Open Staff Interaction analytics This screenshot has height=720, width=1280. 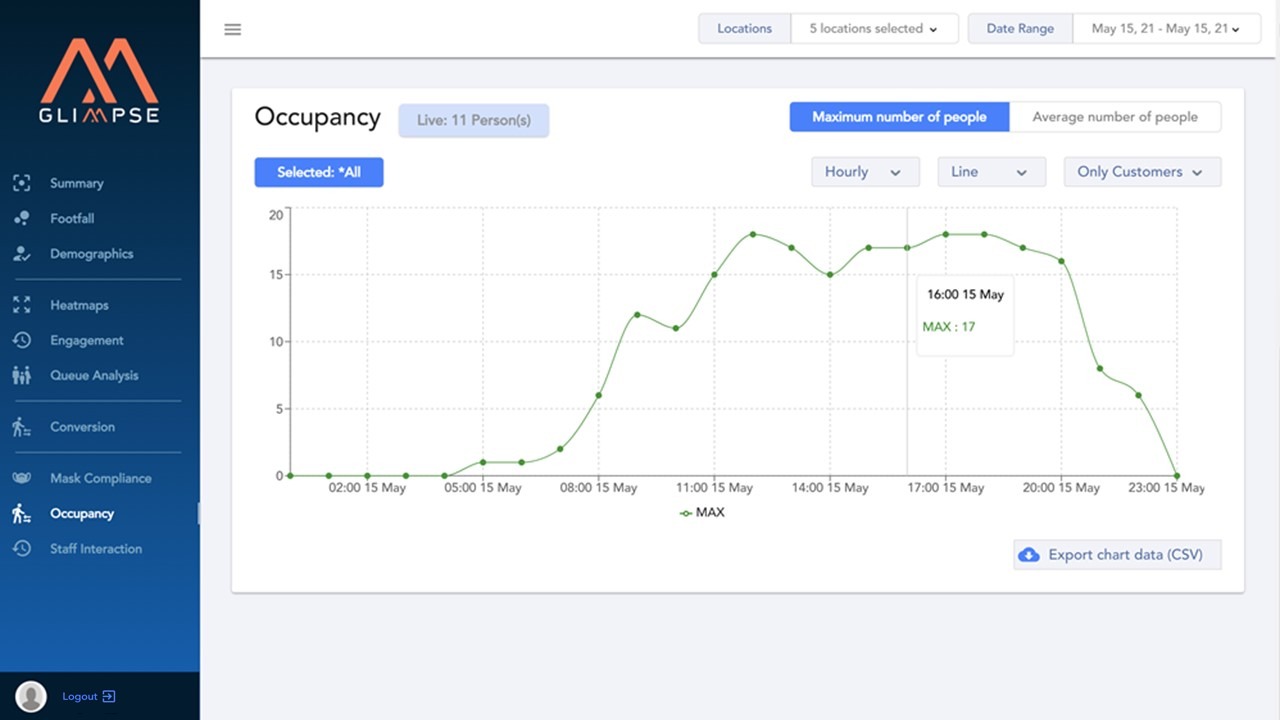[x=96, y=548]
